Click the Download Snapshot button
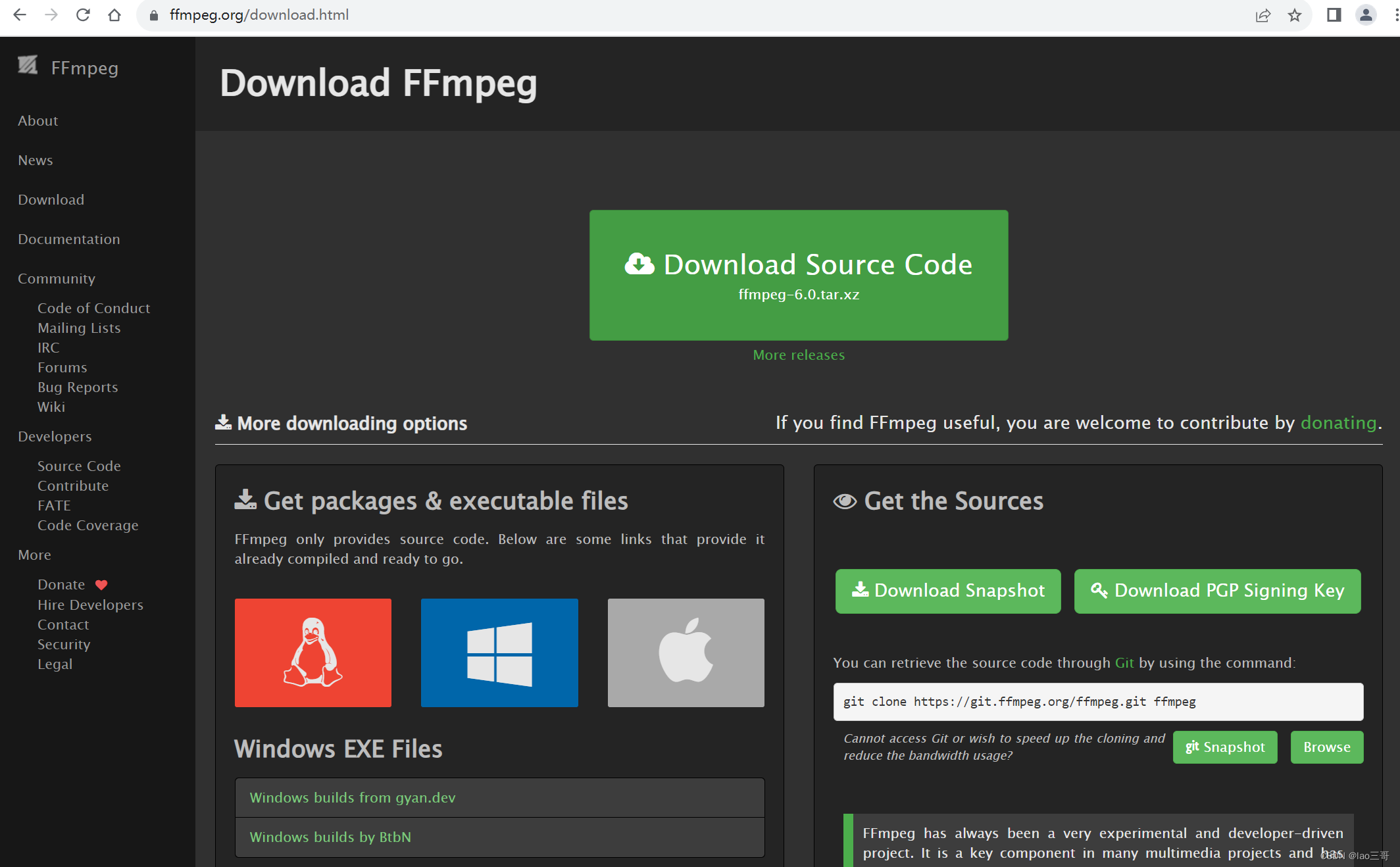1400x867 pixels. click(x=947, y=591)
